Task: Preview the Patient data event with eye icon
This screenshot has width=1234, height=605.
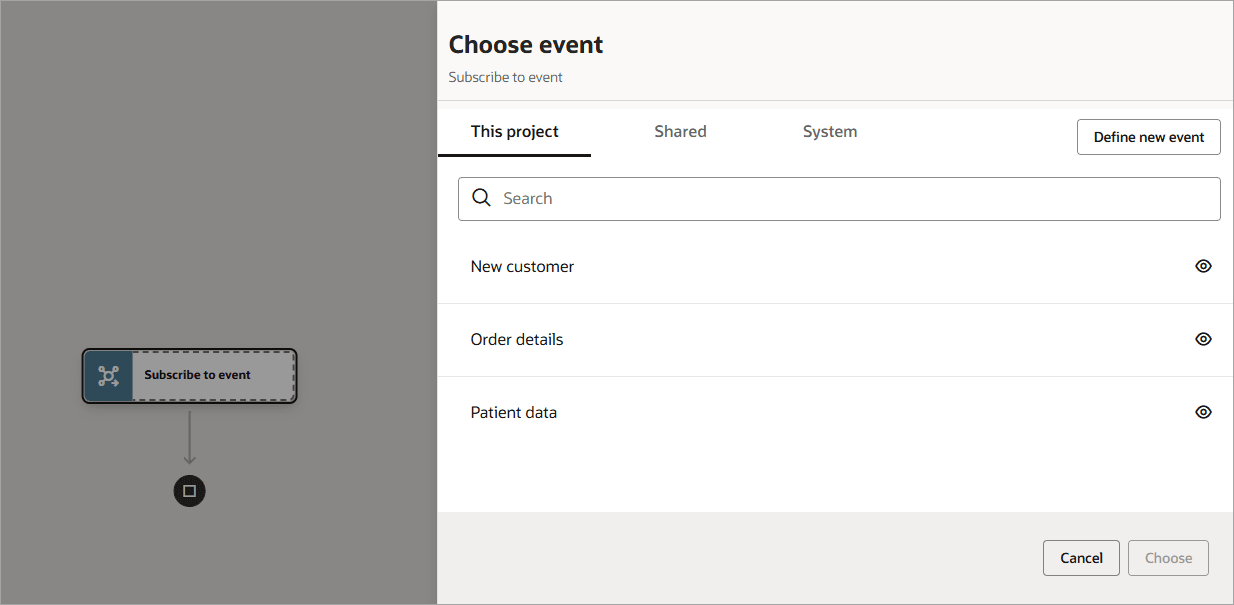Action: point(1203,412)
